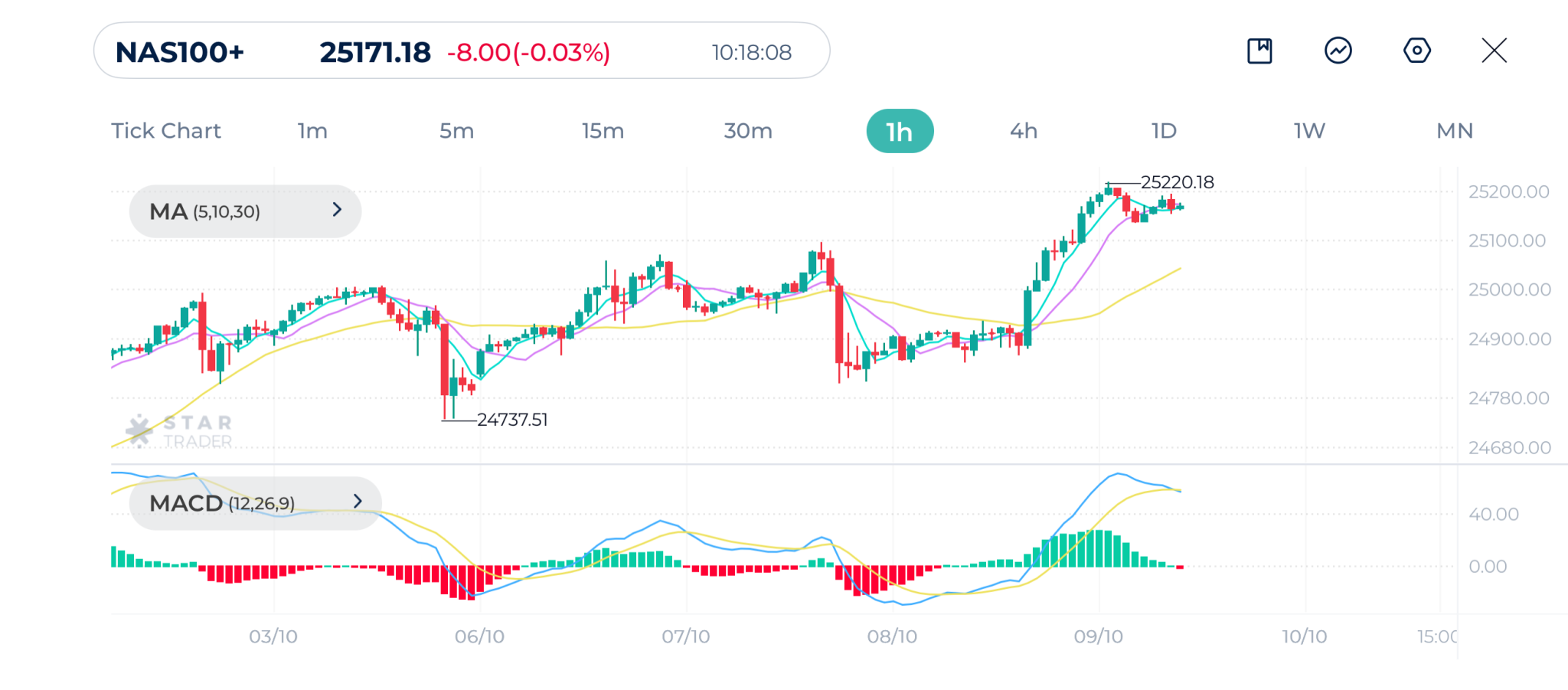The image size is (1568, 690).
Task: Select the 1m timeframe
Action: click(312, 131)
